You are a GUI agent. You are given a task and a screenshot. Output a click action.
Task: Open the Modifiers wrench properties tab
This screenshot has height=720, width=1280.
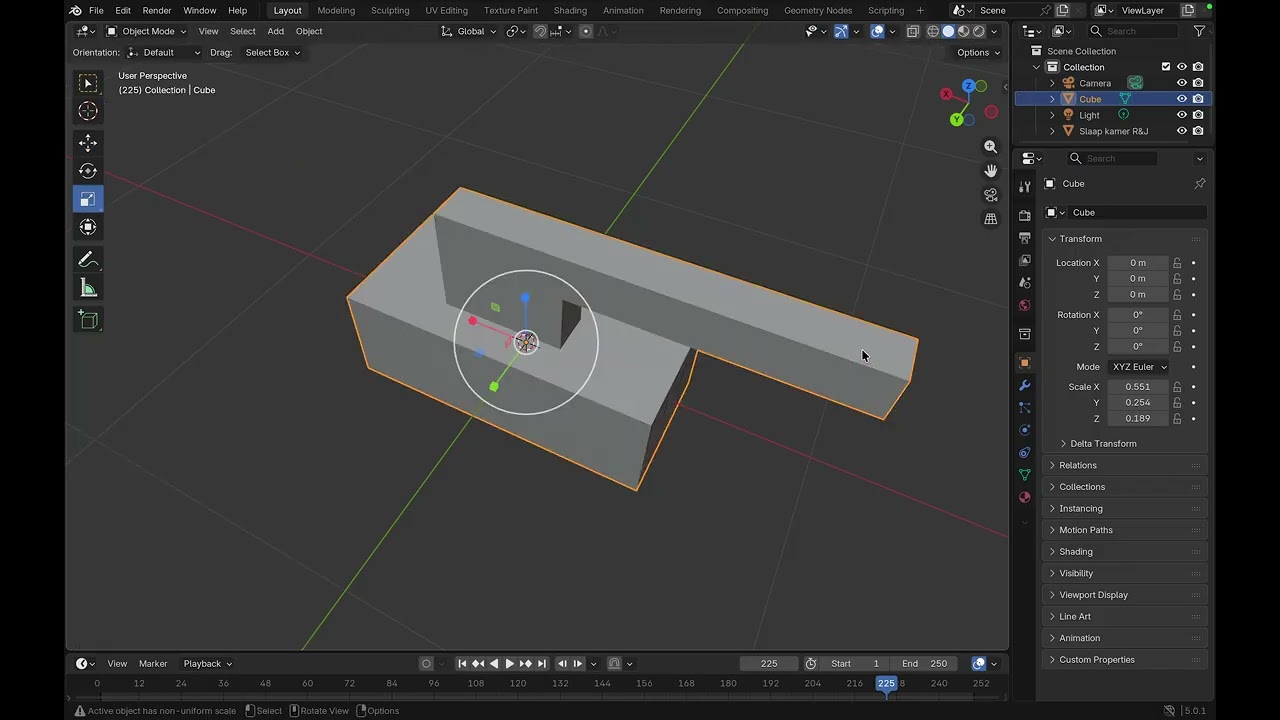coord(1025,386)
